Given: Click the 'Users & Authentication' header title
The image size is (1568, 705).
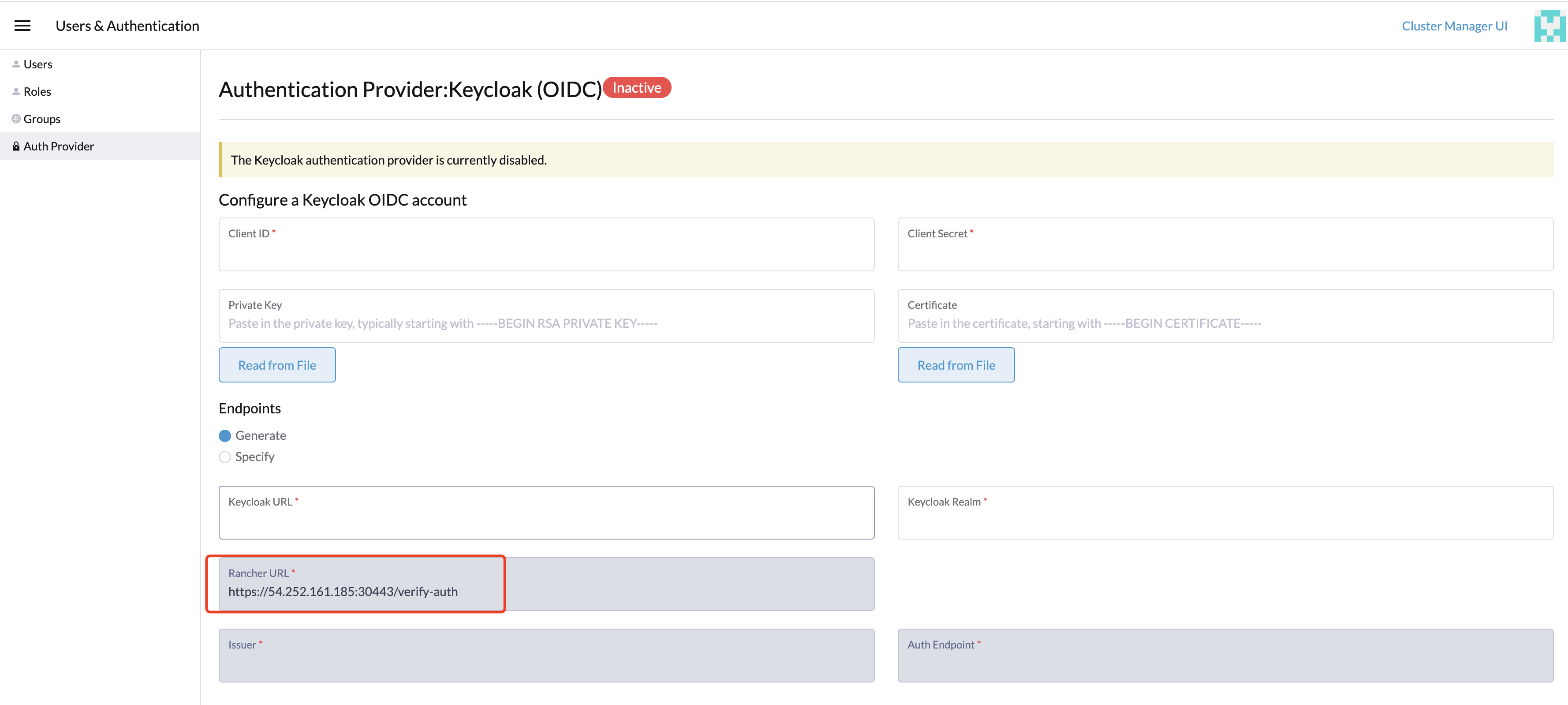Looking at the screenshot, I should (x=127, y=26).
